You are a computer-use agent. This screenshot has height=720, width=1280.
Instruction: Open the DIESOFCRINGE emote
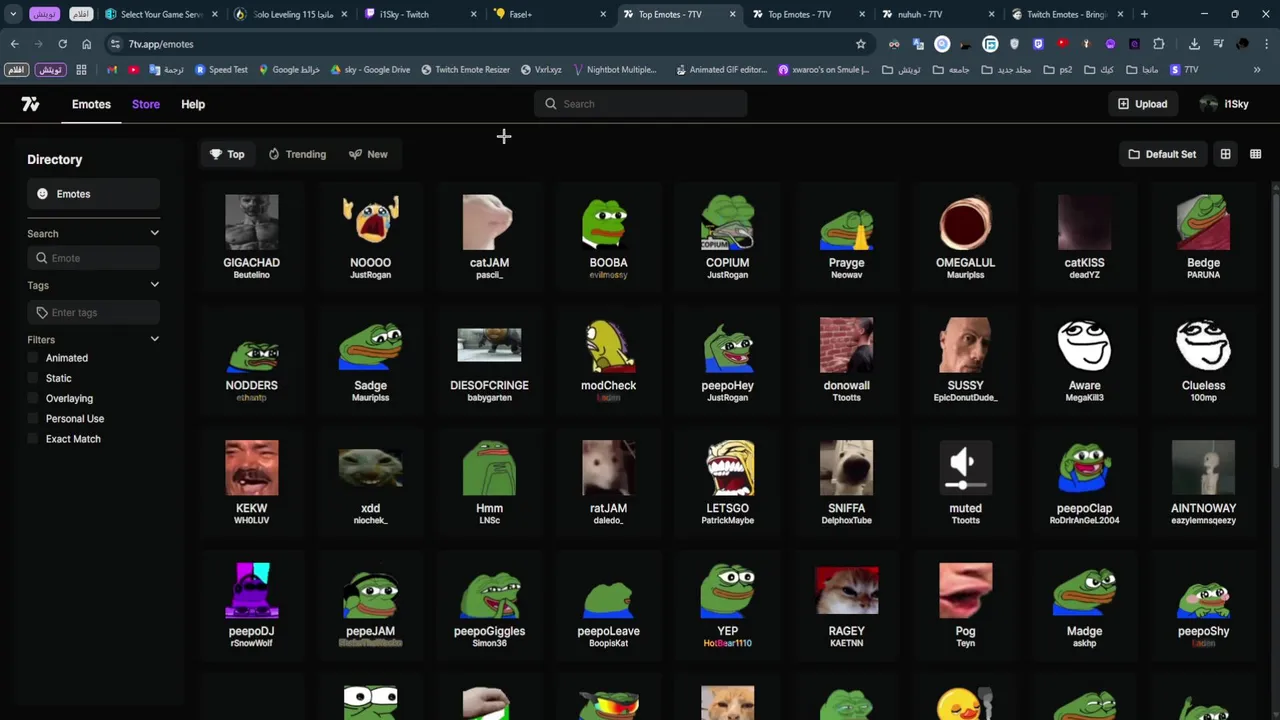pos(489,360)
